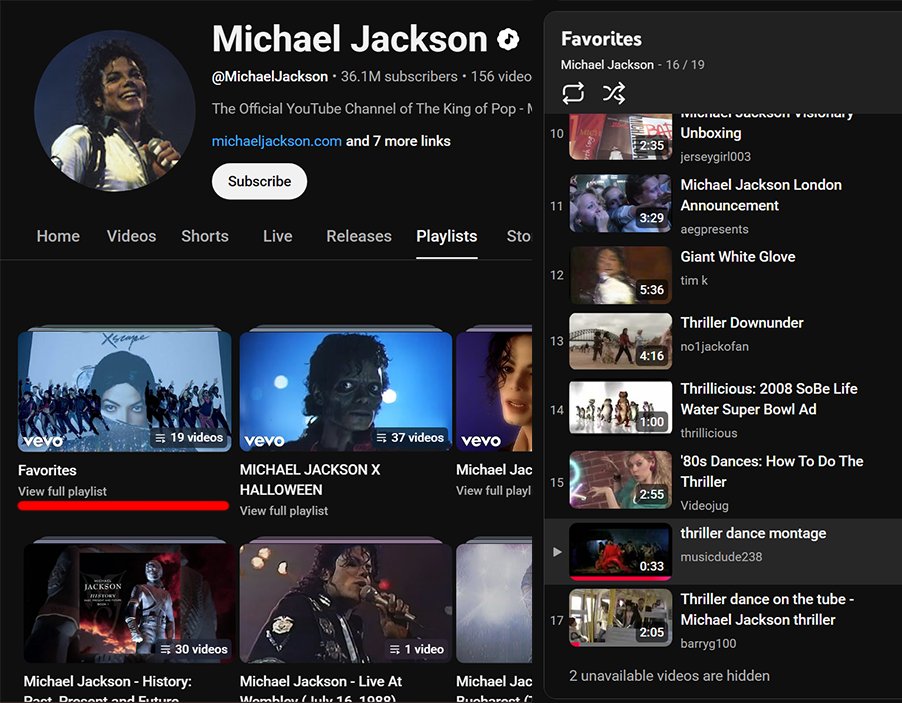Screen dimensions: 902x703
Task: Play Michael Jackson London Announcement thumbnail
Action: [621, 204]
